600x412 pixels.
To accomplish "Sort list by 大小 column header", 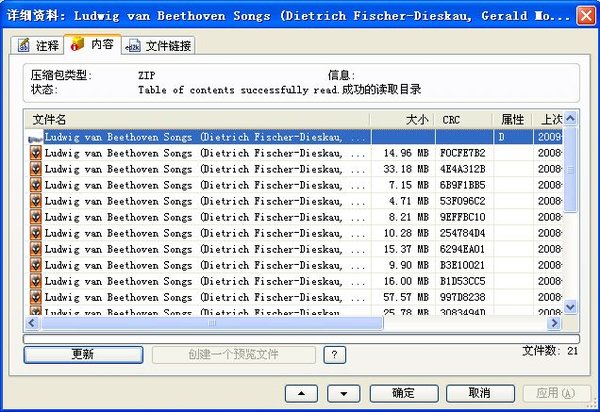I will coord(402,120).
